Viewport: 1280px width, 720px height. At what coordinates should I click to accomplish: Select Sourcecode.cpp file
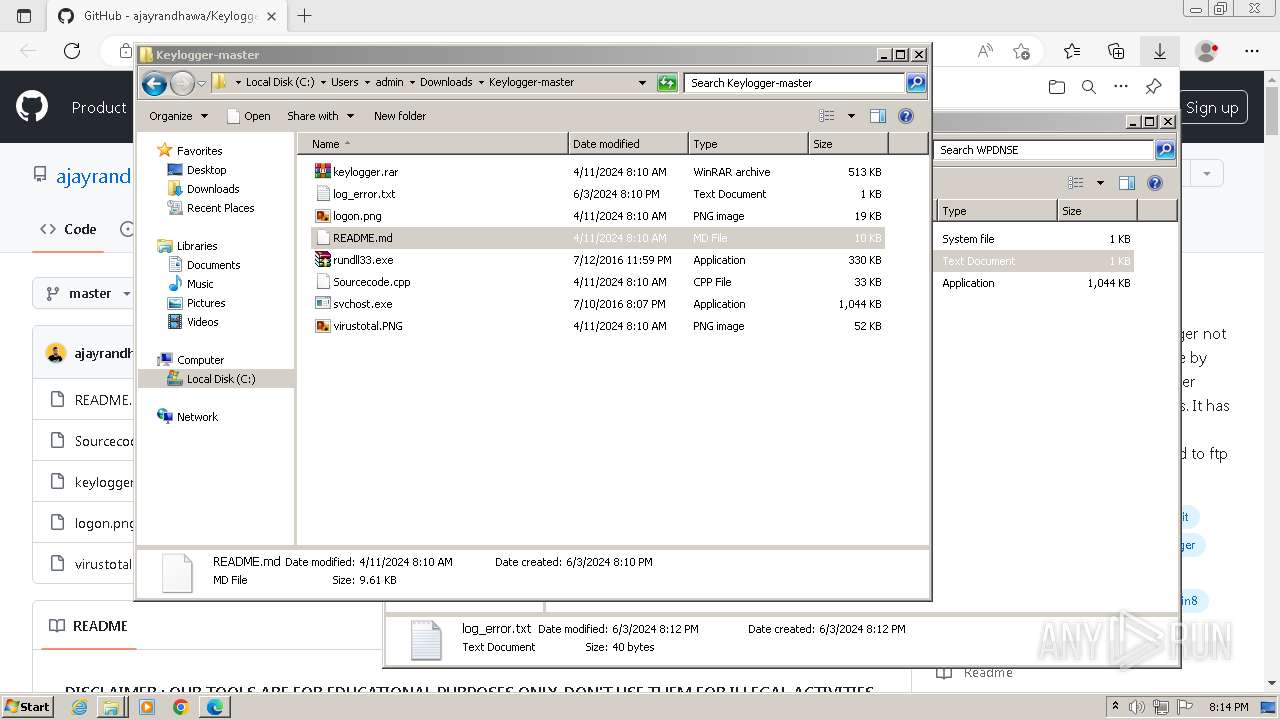coord(598,282)
